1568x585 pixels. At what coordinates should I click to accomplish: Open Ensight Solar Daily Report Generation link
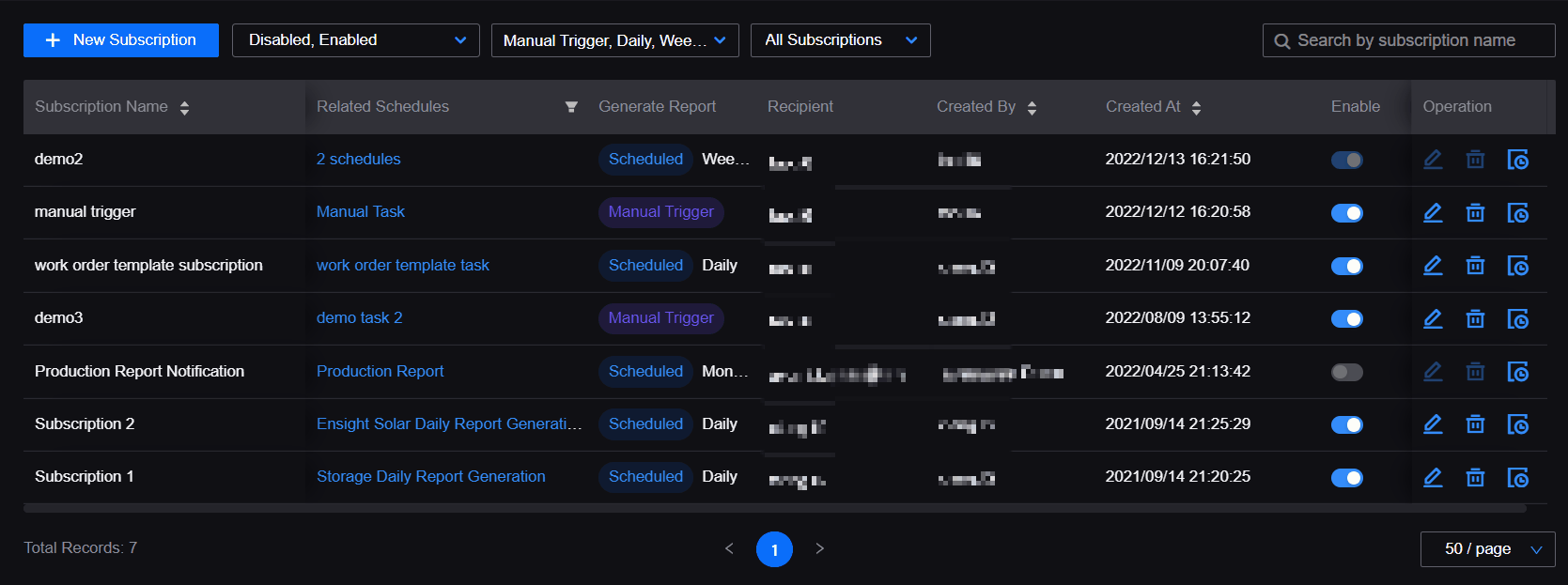click(449, 424)
